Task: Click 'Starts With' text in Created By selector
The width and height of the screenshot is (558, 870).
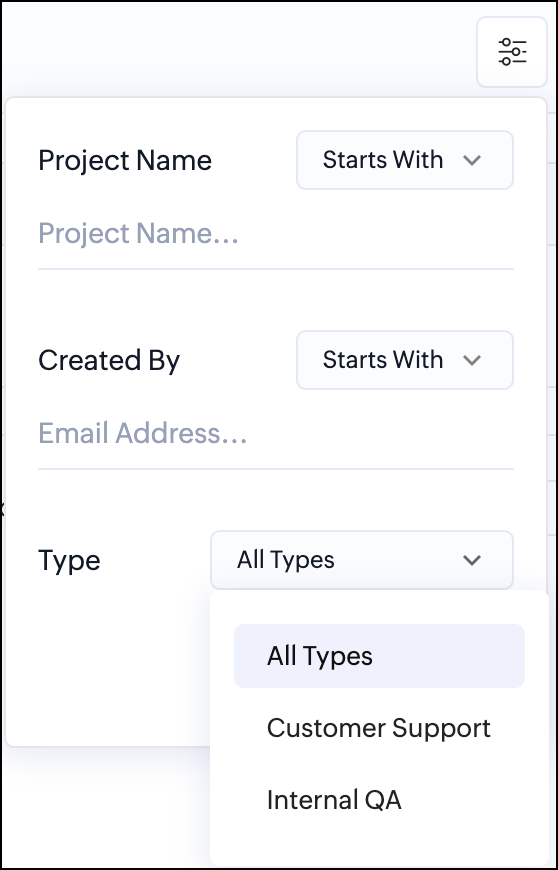Action: [x=383, y=360]
